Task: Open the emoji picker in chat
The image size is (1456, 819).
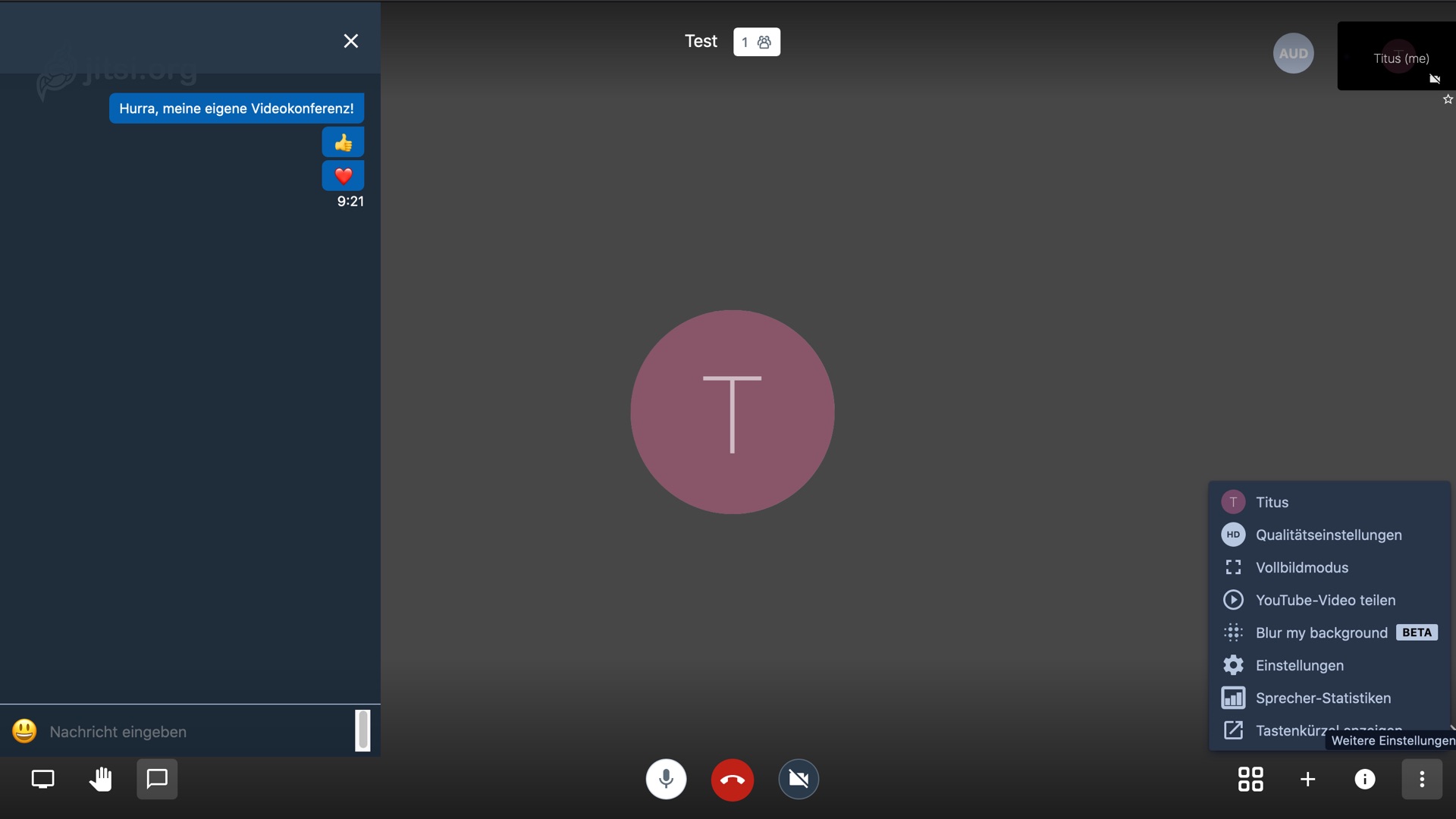Action: coord(24,732)
